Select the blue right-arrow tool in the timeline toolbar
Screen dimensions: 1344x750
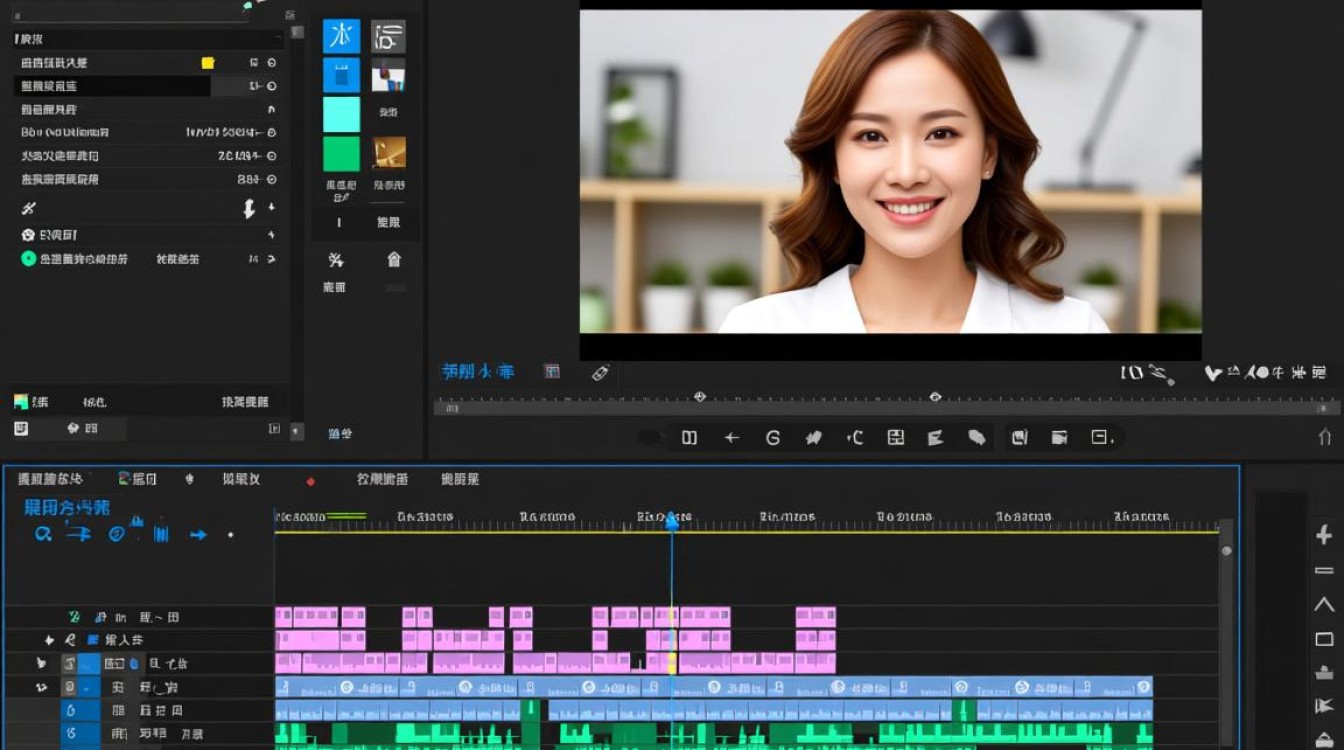point(198,535)
